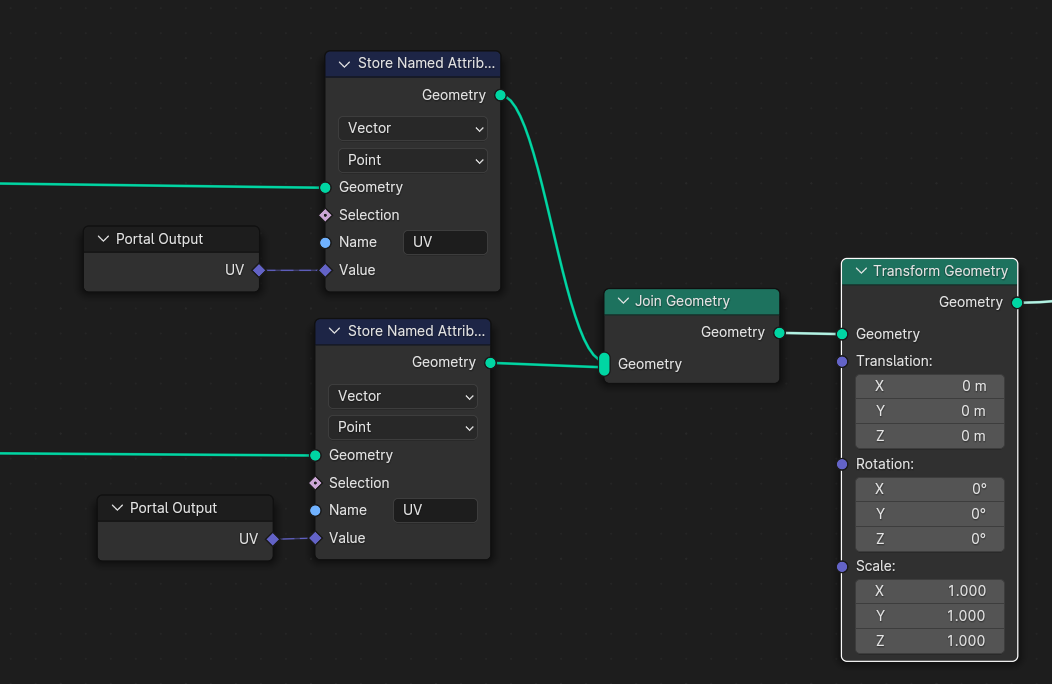The width and height of the screenshot is (1052, 684).
Task: Click Geometry input socket of upper Store node
Action: click(x=325, y=188)
